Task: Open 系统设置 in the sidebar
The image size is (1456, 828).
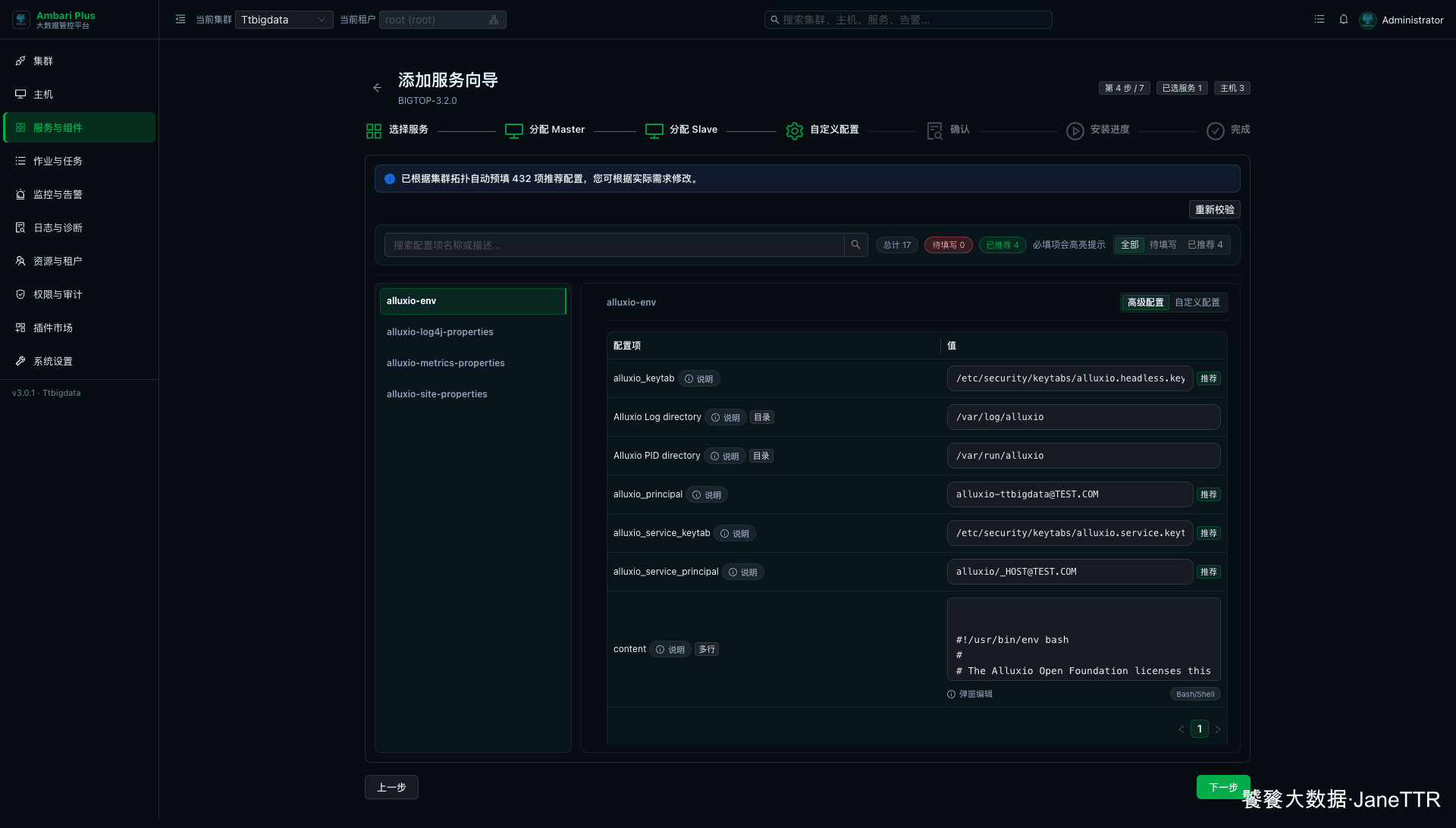Action: pos(79,361)
